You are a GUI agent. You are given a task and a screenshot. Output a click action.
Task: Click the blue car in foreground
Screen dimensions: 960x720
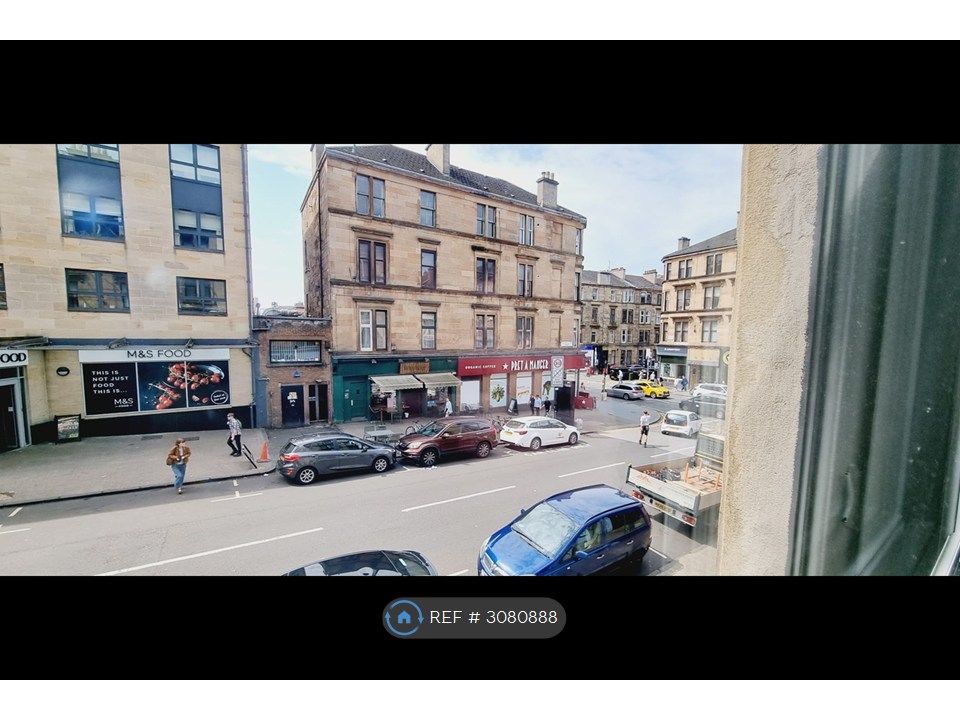[566, 531]
